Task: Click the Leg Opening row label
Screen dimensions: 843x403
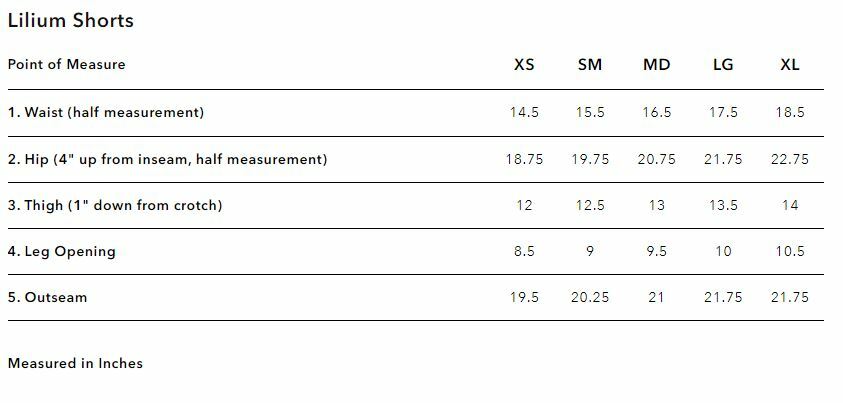Action: coord(62,251)
